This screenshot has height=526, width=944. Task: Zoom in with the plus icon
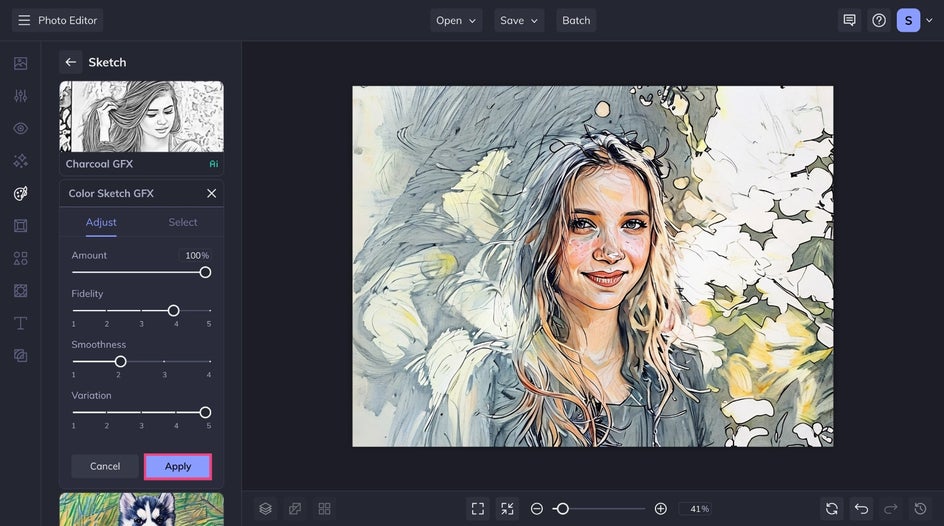pos(660,509)
